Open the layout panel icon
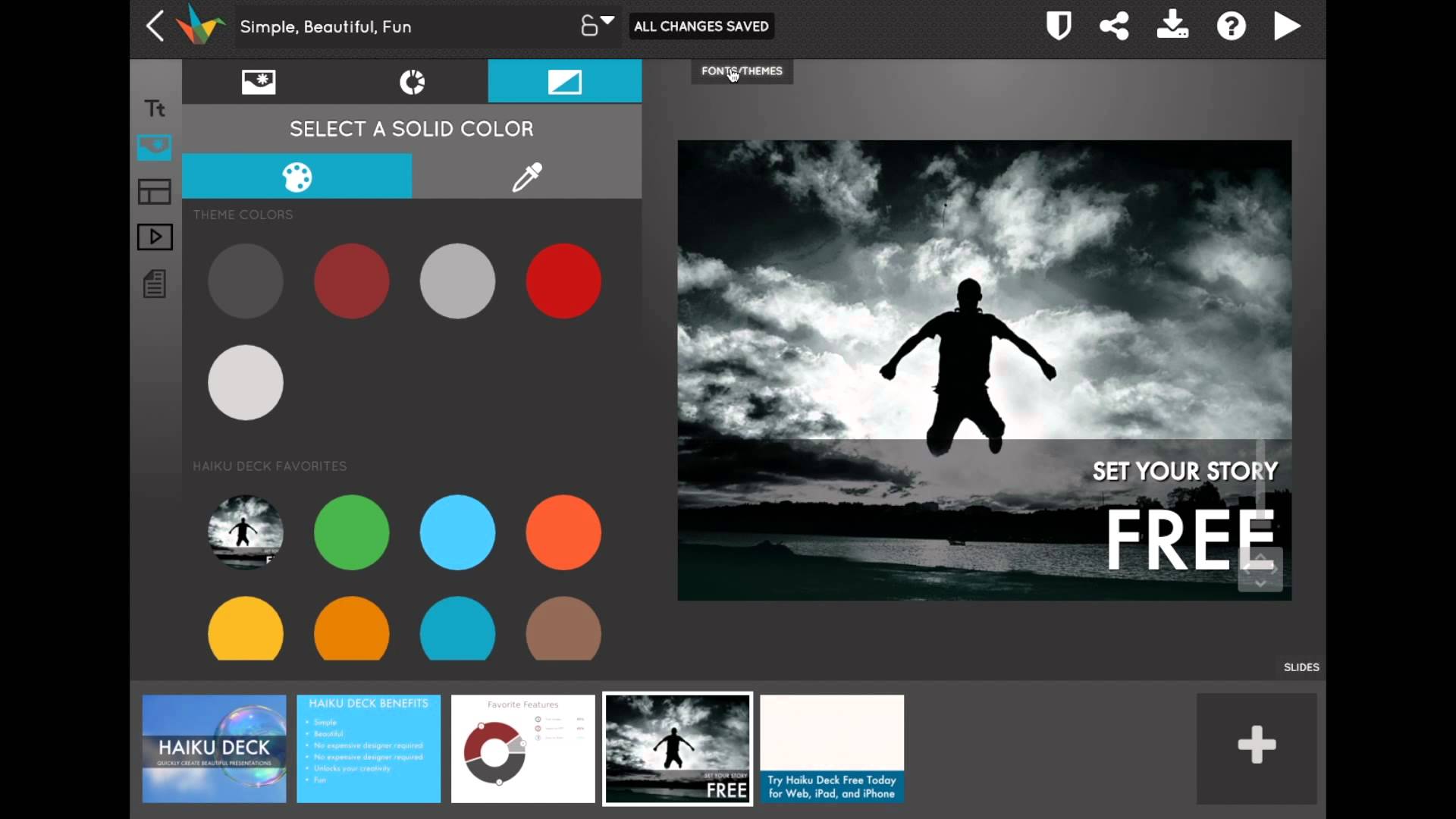This screenshot has height=819, width=1456. (x=155, y=192)
